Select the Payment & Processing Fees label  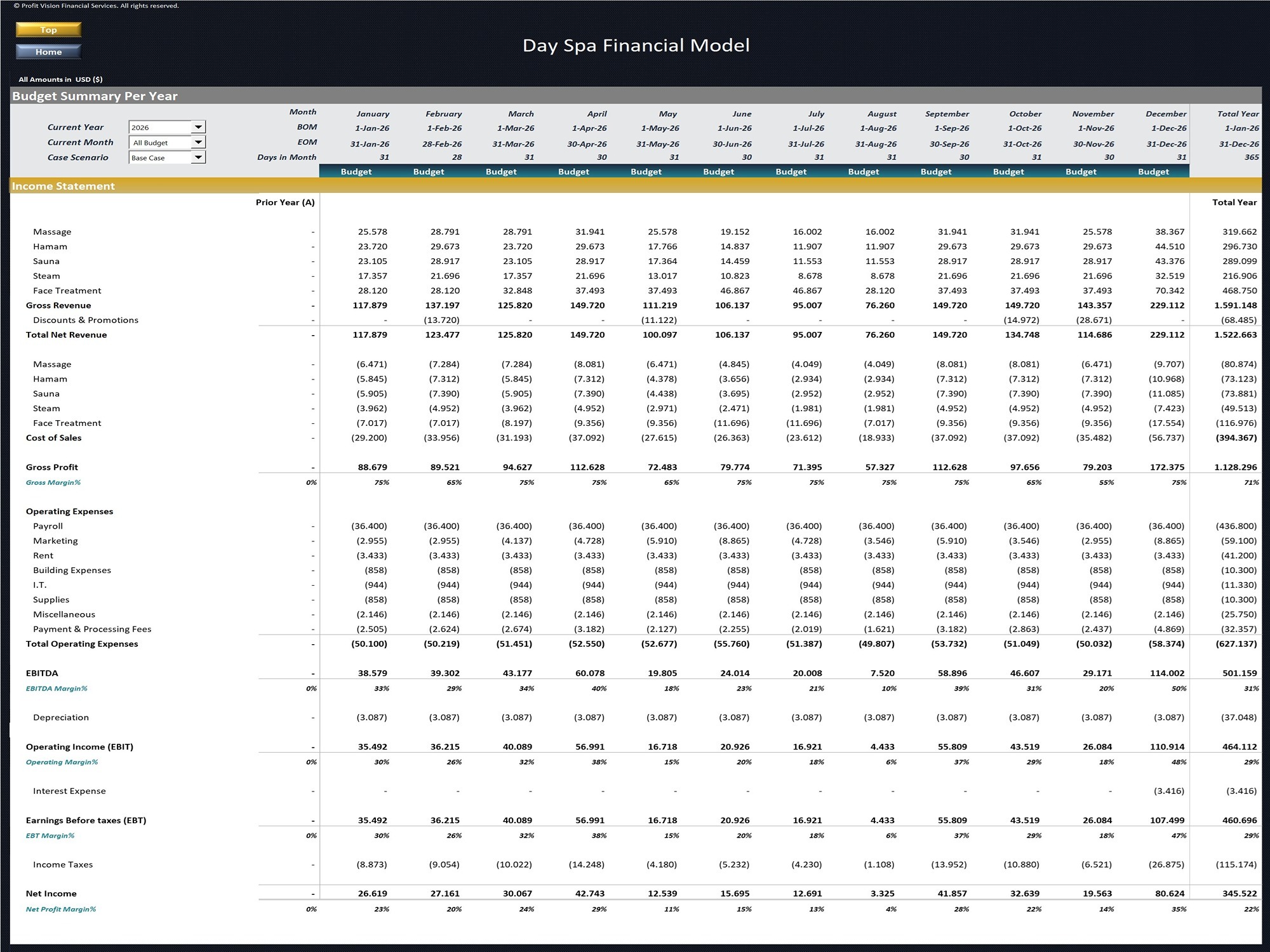click(92, 629)
